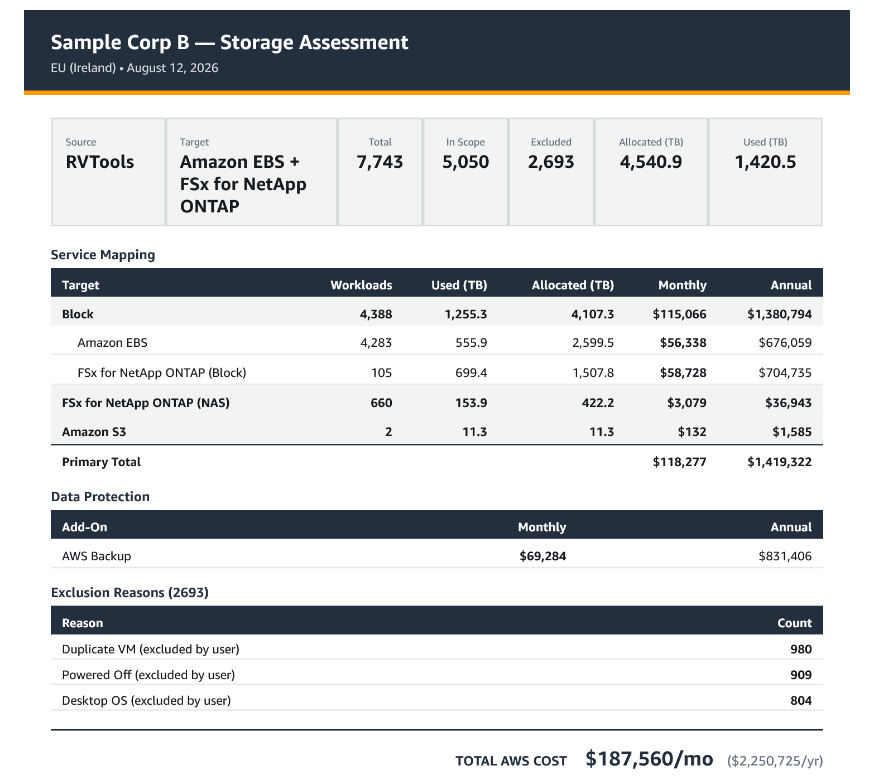
Task: Click the FSx for NetApp ONTAP (NAS) row label
Action: pyautogui.click(x=146, y=403)
